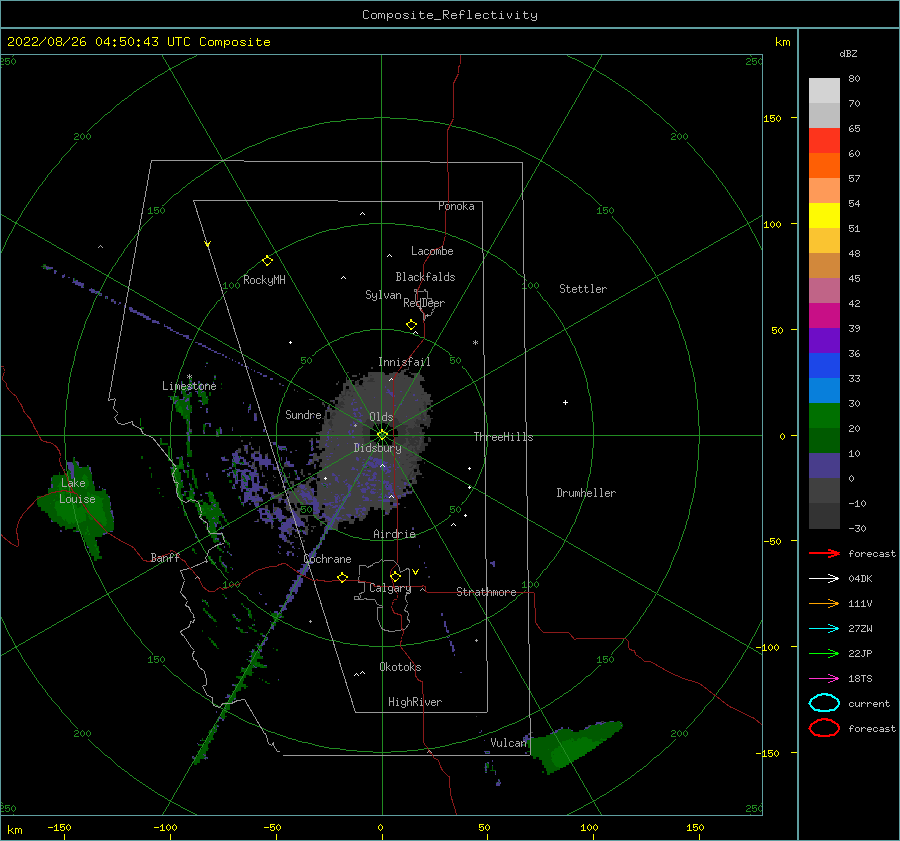Click the white asterisk marker near Stettler road
Screen dimensions: 900x841
475,343
